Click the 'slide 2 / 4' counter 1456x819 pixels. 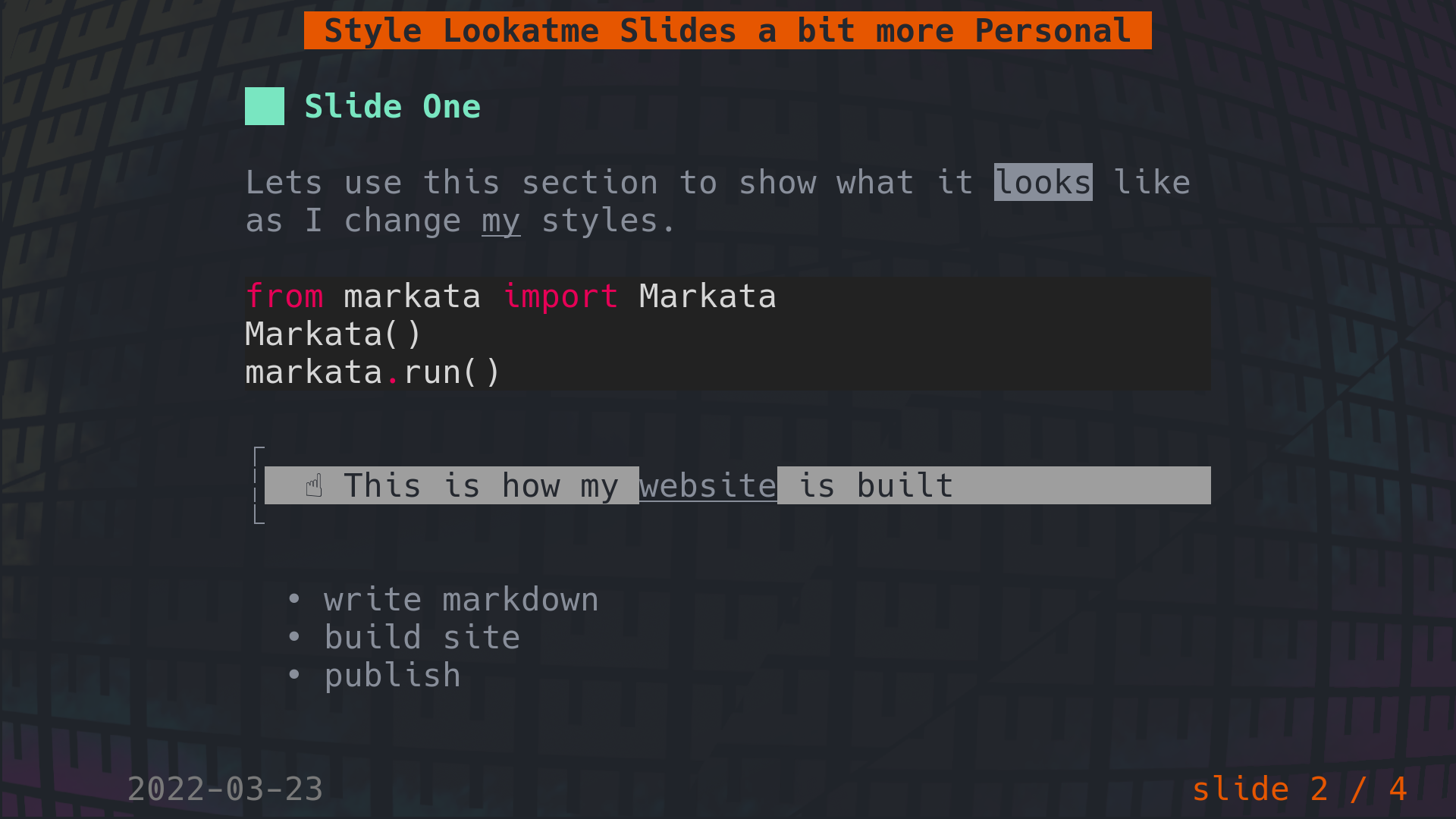(x=1299, y=789)
